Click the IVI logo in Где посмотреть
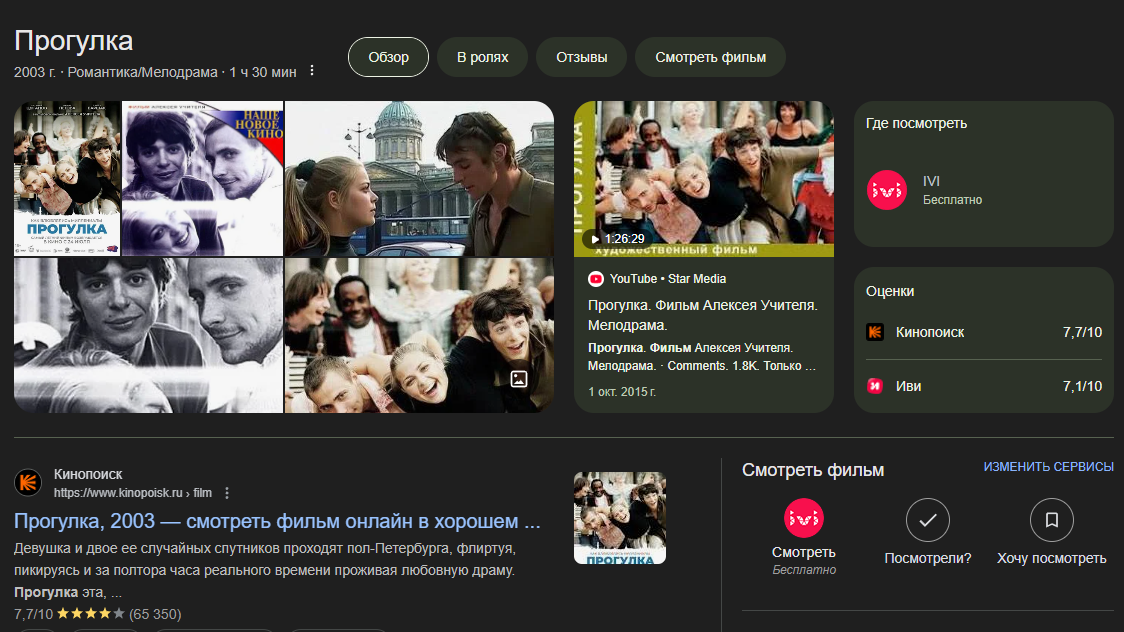Screen dimensions: 1124x632 coord(887,190)
